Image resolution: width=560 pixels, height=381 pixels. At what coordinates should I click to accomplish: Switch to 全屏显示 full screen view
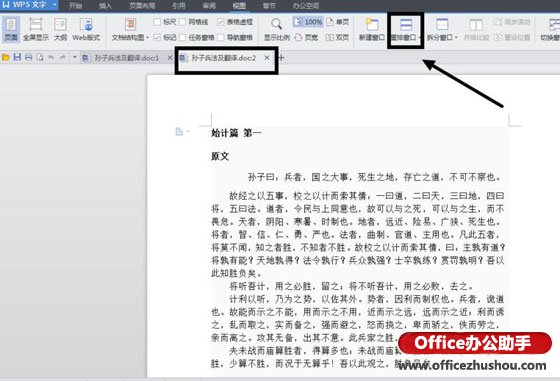tap(36, 29)
